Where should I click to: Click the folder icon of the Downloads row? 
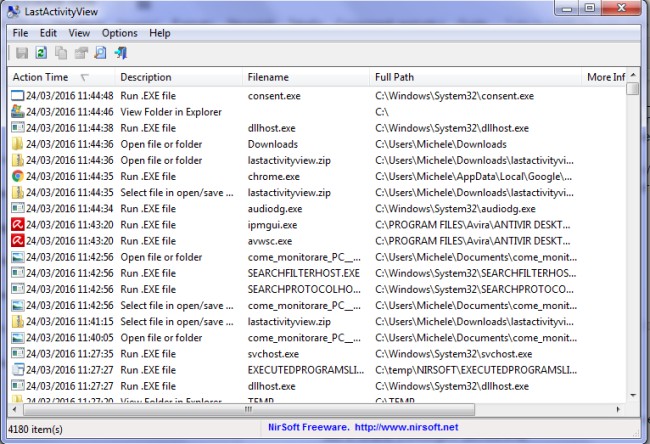(x=17, y=144)
